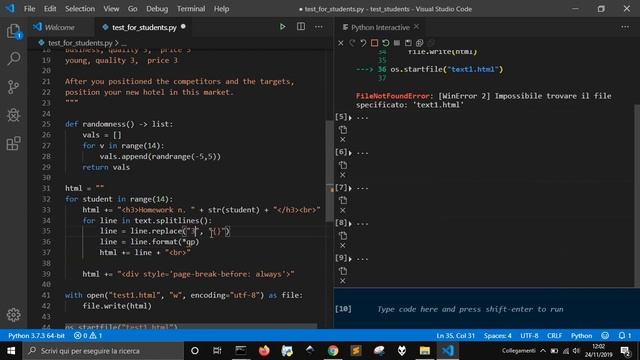
Task: Open errors and warnings count in status bar
Action: [88, 336]
